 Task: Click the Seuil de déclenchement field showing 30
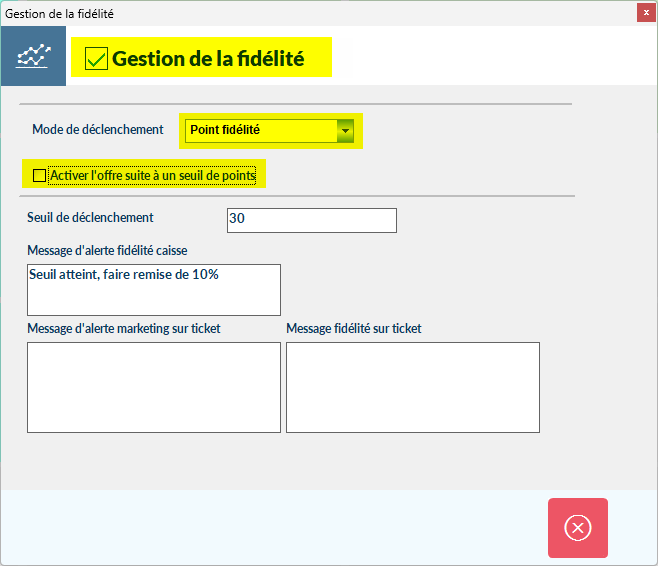[312, 220]
